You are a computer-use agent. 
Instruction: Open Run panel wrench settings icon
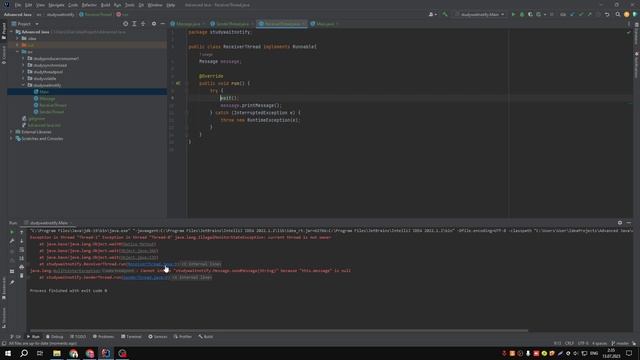(x=12, y=241)
